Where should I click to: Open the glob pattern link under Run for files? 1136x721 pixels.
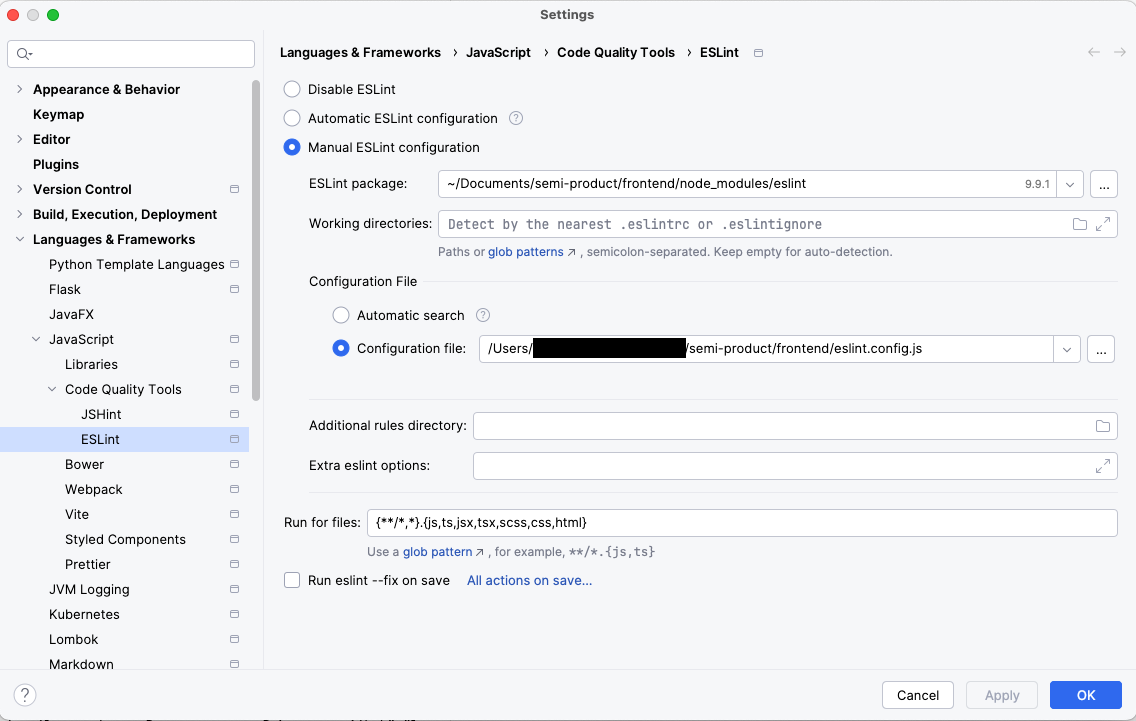click(x=438, y=552)
